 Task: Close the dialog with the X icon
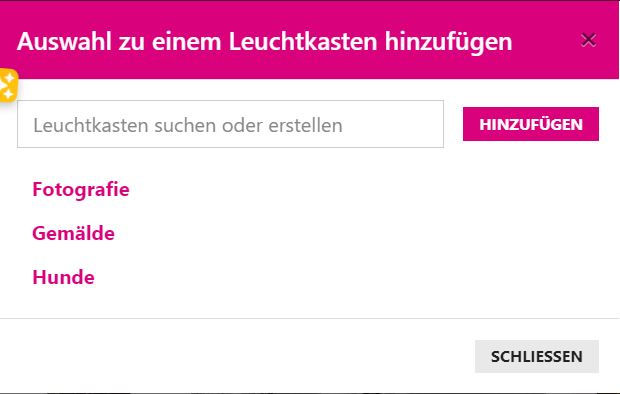click(589, 40)
